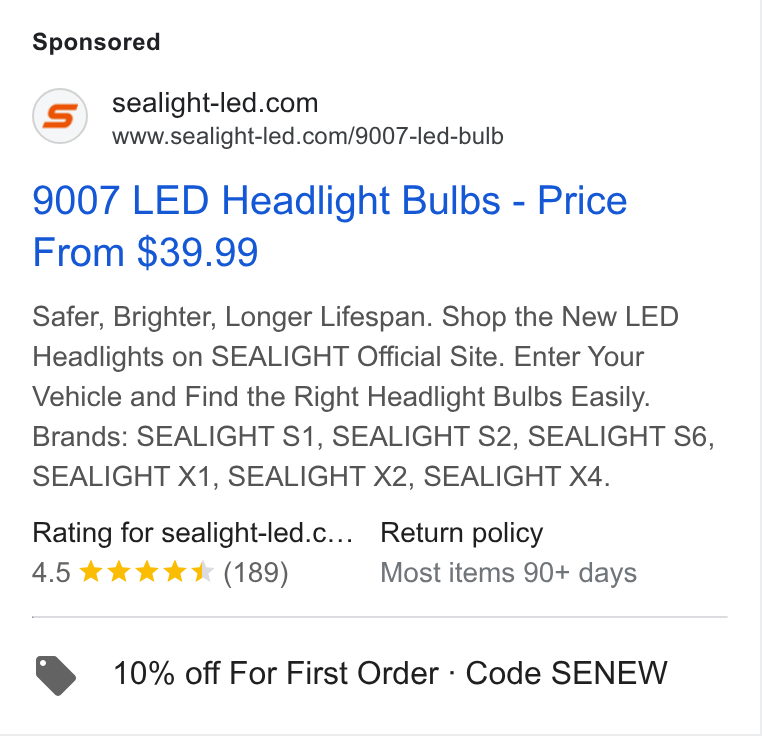Image resolution: width=762 pixels, height=736 pixels.
Task: Open the Return policy heading
Action: [462, 533]
